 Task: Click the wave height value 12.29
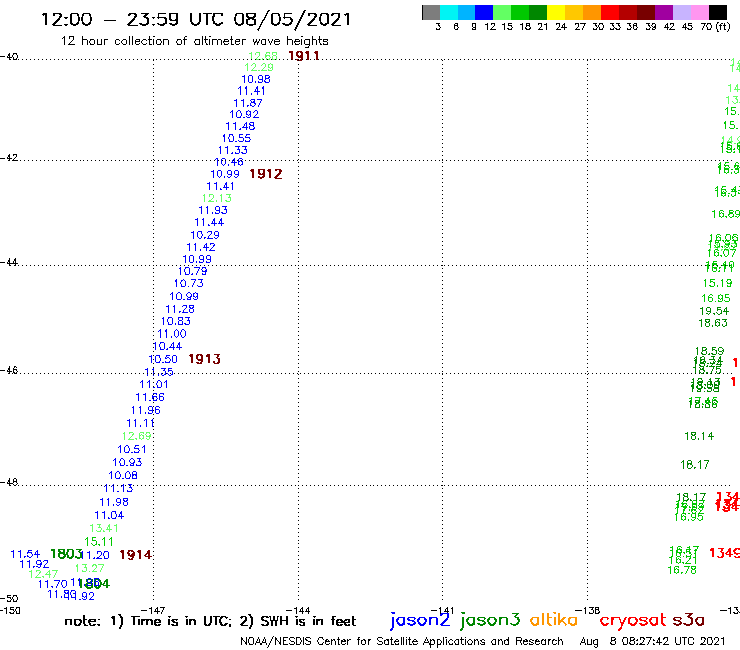pyautogui.click(x=259, y=68)
